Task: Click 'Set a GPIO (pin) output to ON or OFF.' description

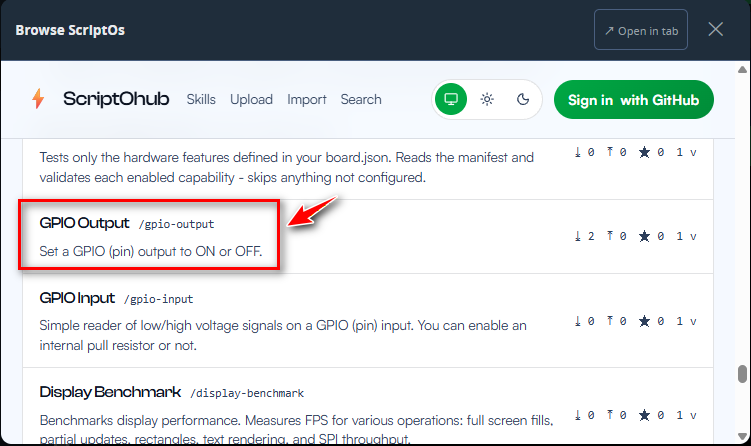Action: (x=151, y=251)
